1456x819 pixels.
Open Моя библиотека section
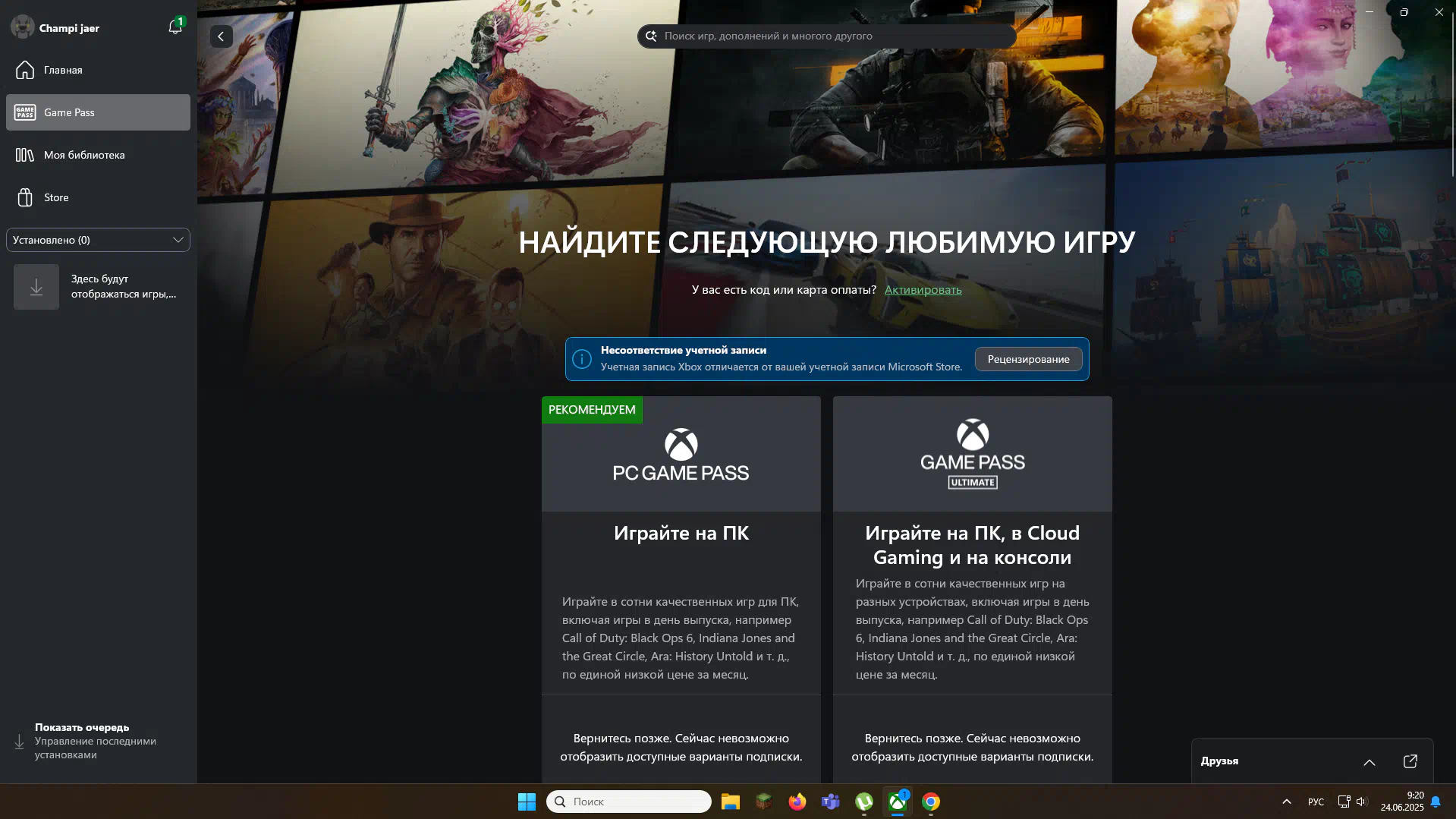coord(98,155)
